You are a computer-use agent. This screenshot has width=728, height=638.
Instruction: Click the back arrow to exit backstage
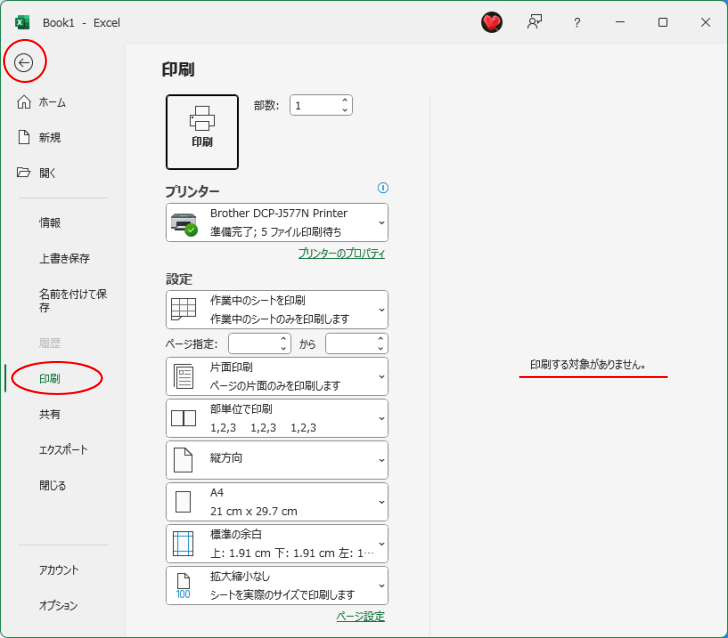24,62
